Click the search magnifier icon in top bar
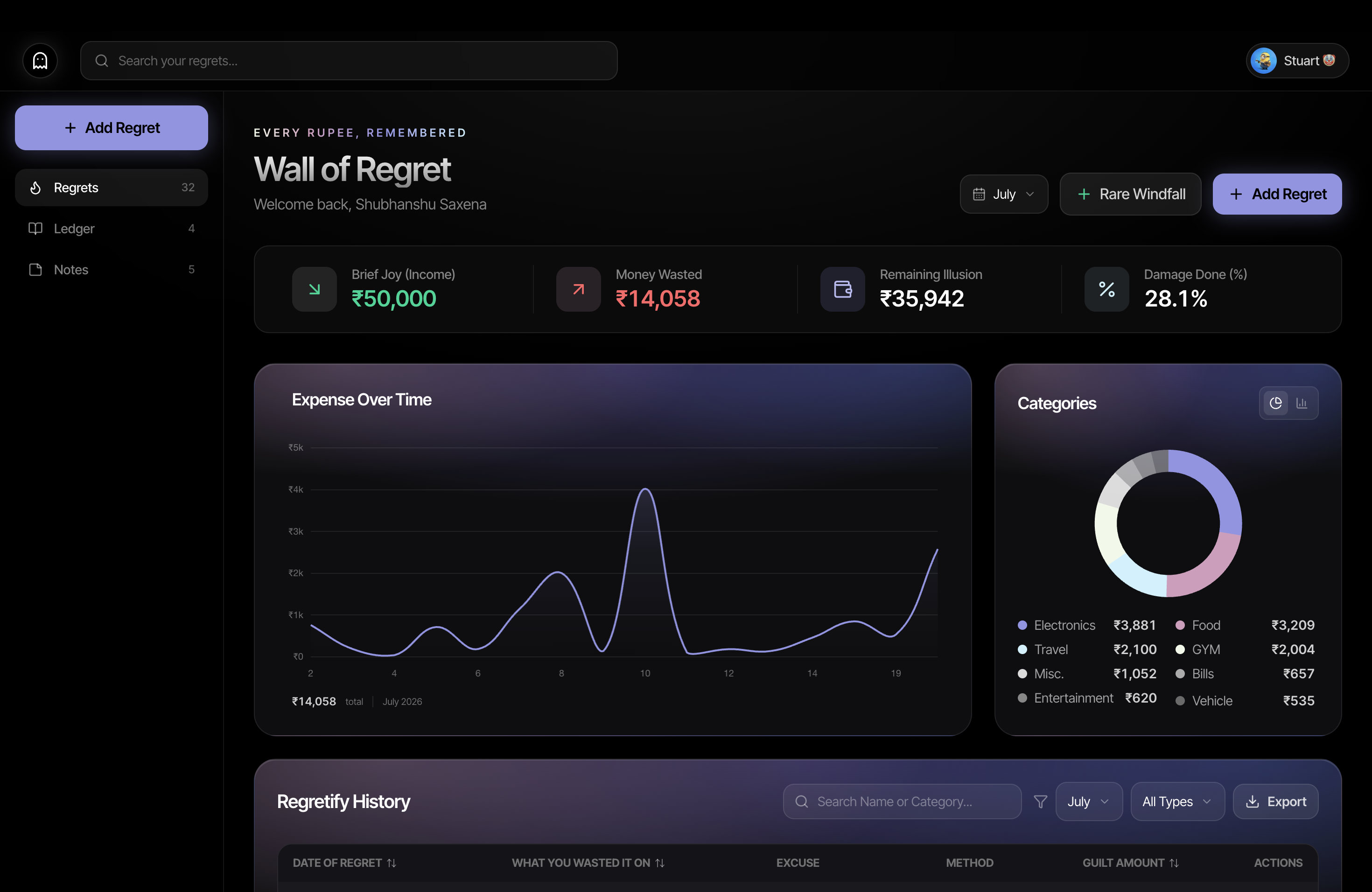Screen dimensions: 1372x892 click(x=101, y=61)
